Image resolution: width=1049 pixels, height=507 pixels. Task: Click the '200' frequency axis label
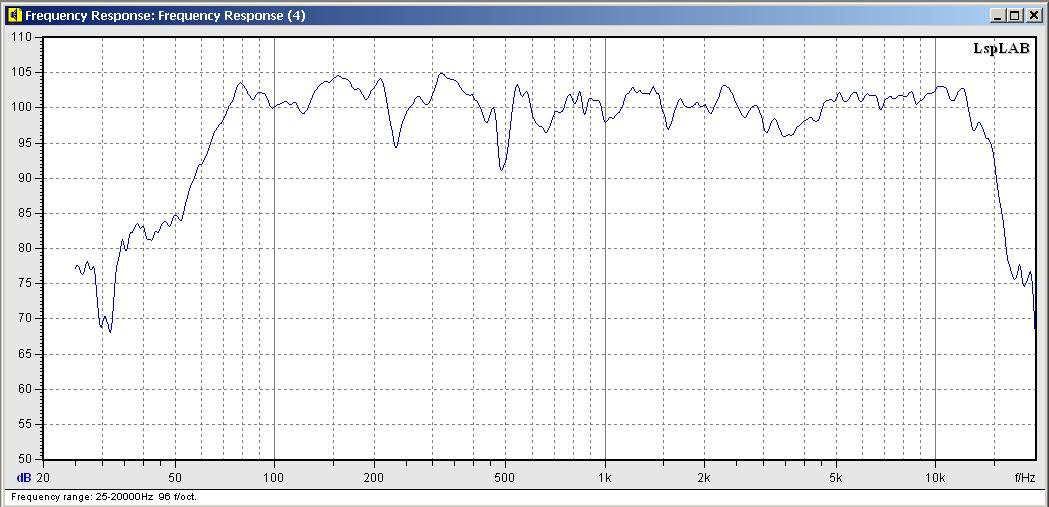tap(373, 478)
